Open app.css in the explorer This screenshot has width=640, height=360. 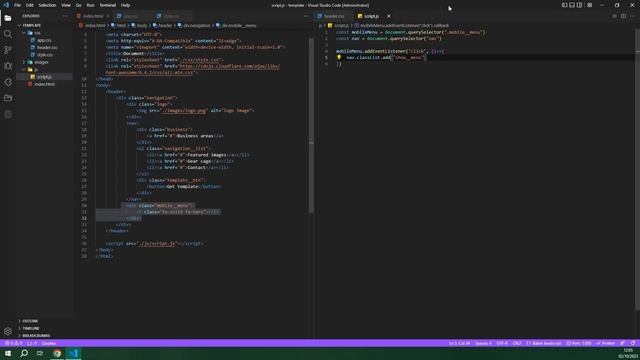coord(44,40)
